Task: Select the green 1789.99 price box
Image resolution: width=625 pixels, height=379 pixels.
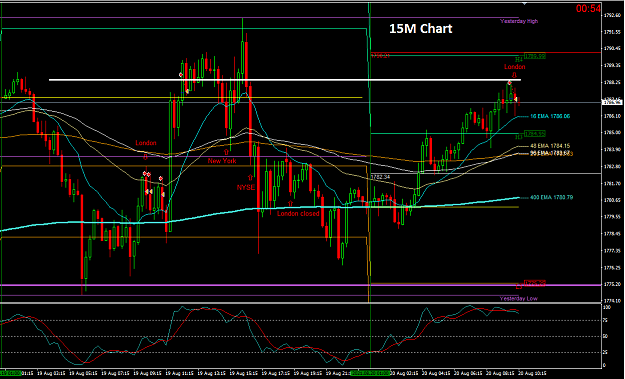Action: click(x=535, y=56)
